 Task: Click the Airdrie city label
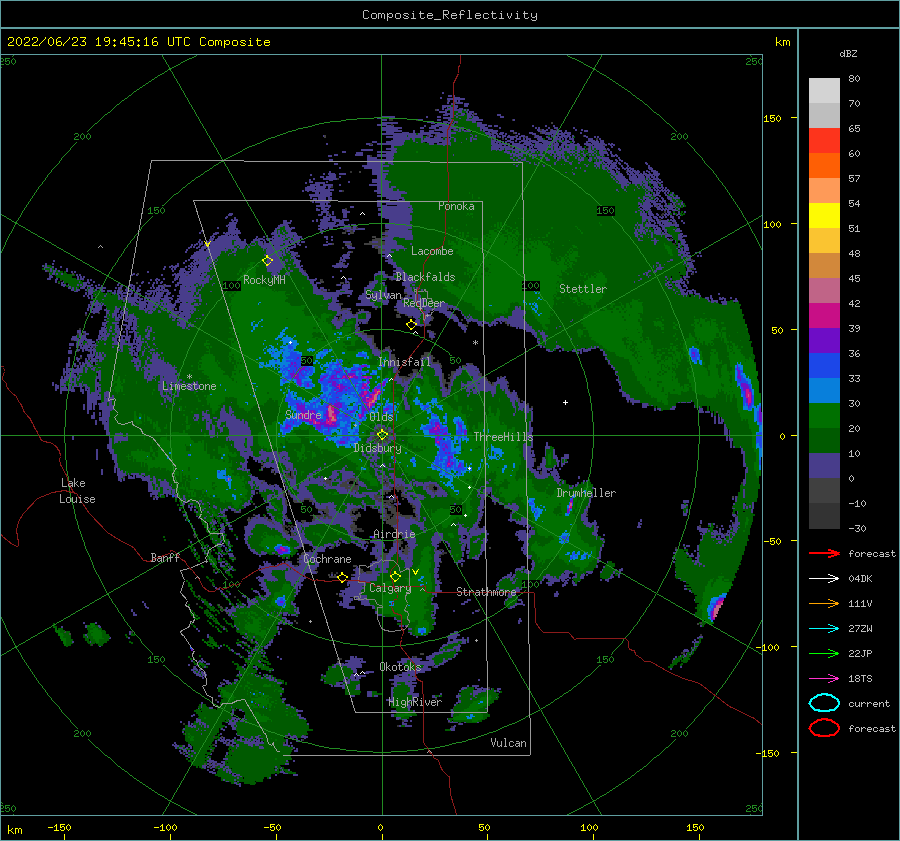(x=394, y=534)
